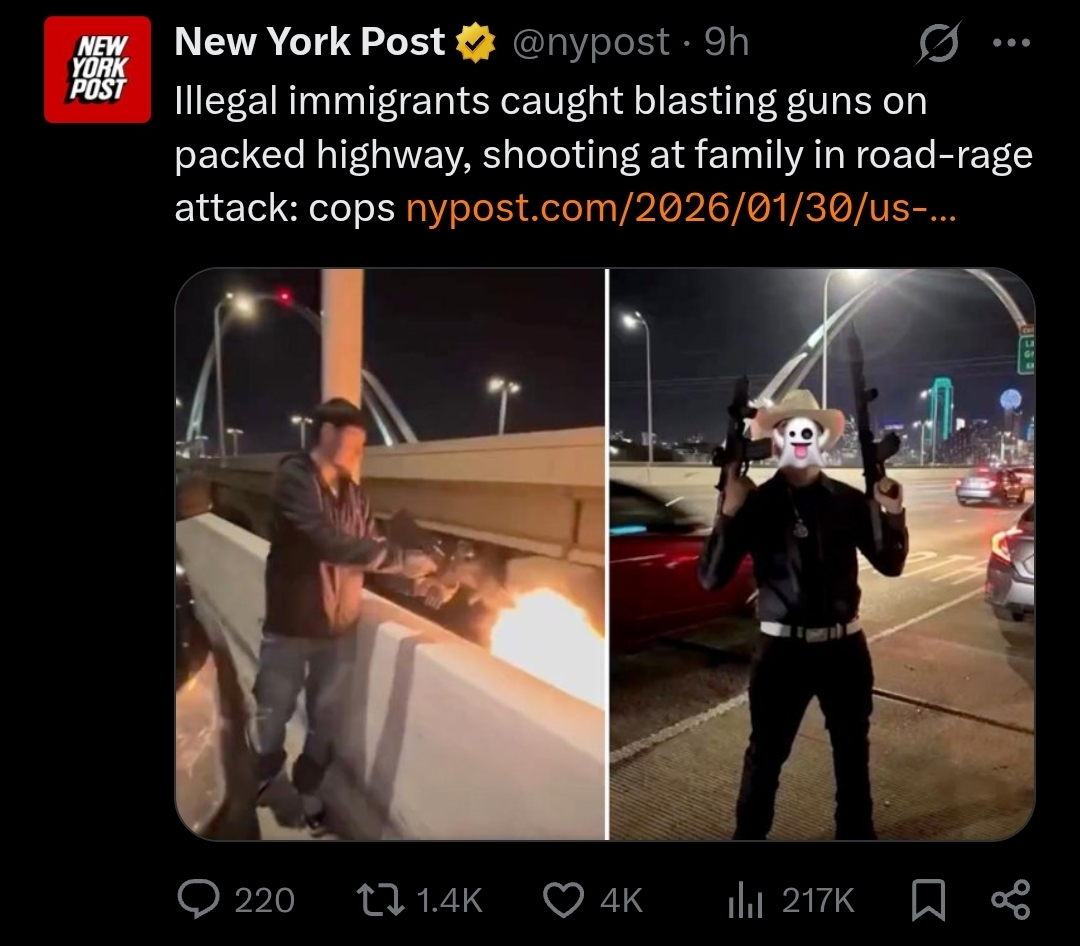
Task: Click the 9h timestamp
Action: click(x=726, y=42)
